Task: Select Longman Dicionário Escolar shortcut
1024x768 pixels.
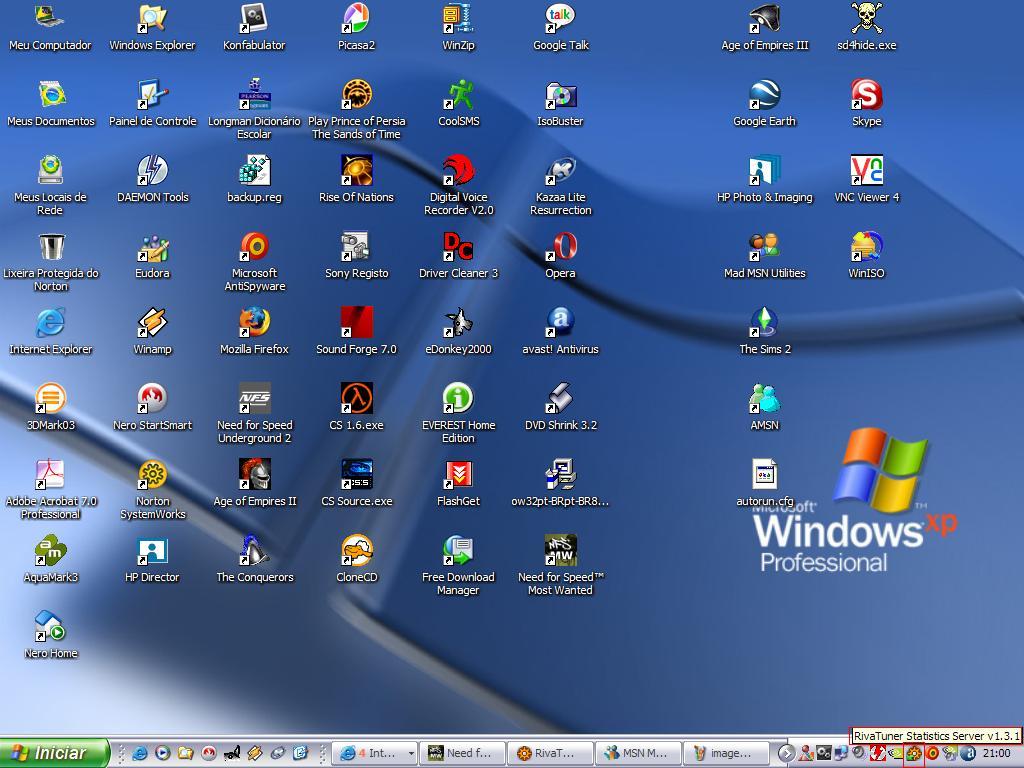Action: (254, 94)
